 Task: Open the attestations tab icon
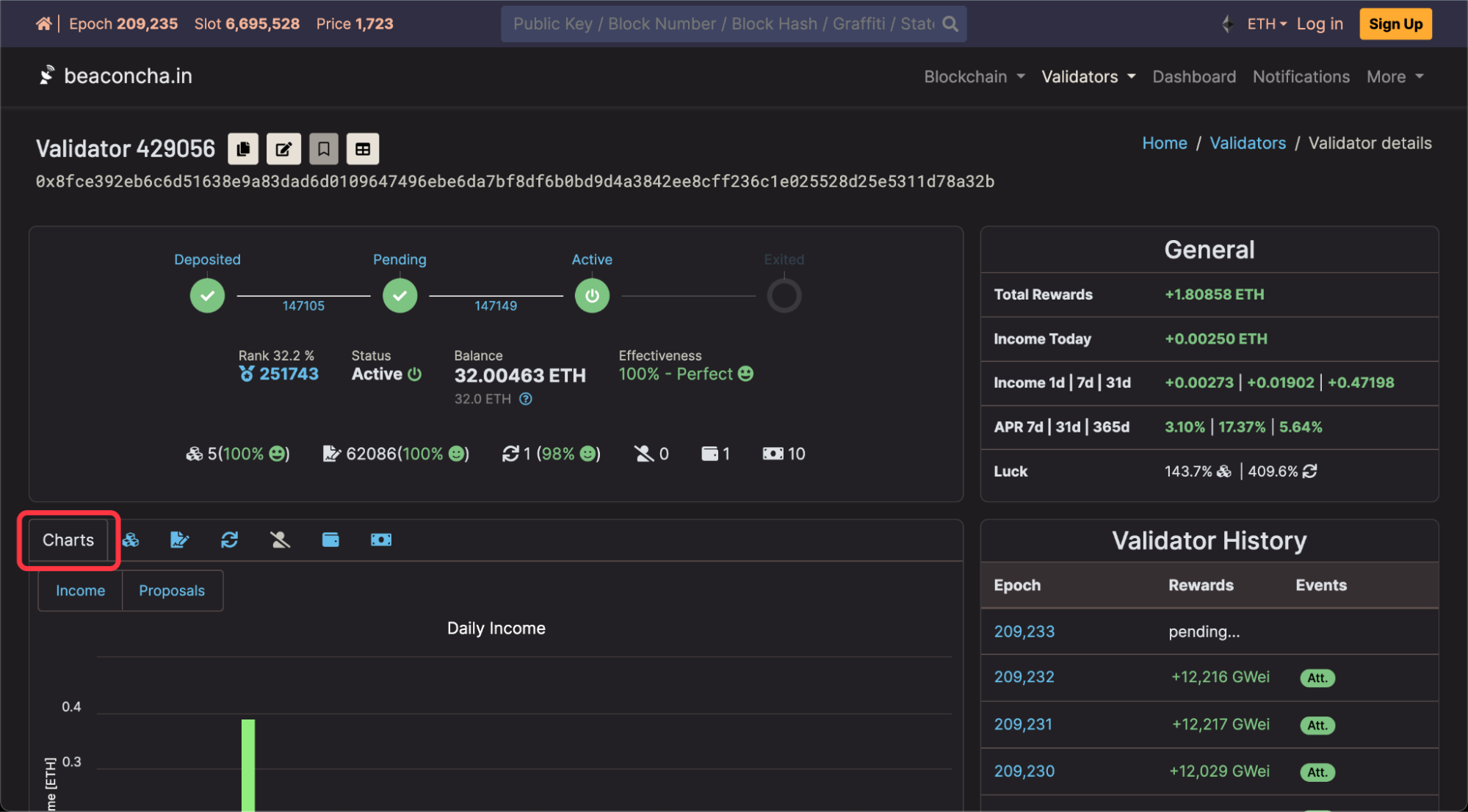click(180, 540)
